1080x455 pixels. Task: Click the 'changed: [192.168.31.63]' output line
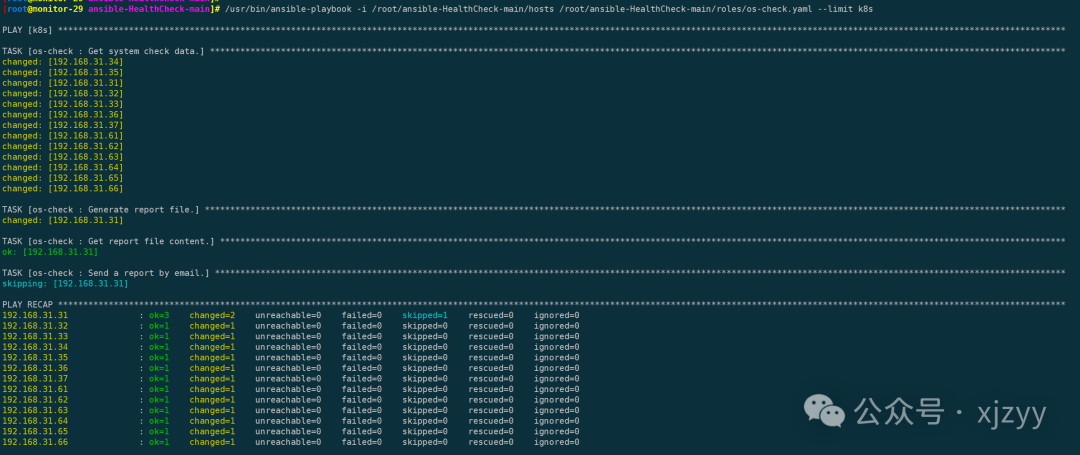click(x=63, y=157)
